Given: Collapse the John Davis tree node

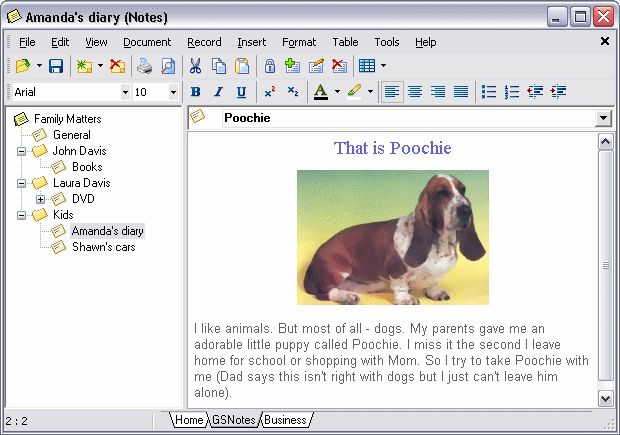Looking at the screenshot, I should (22, 151).
